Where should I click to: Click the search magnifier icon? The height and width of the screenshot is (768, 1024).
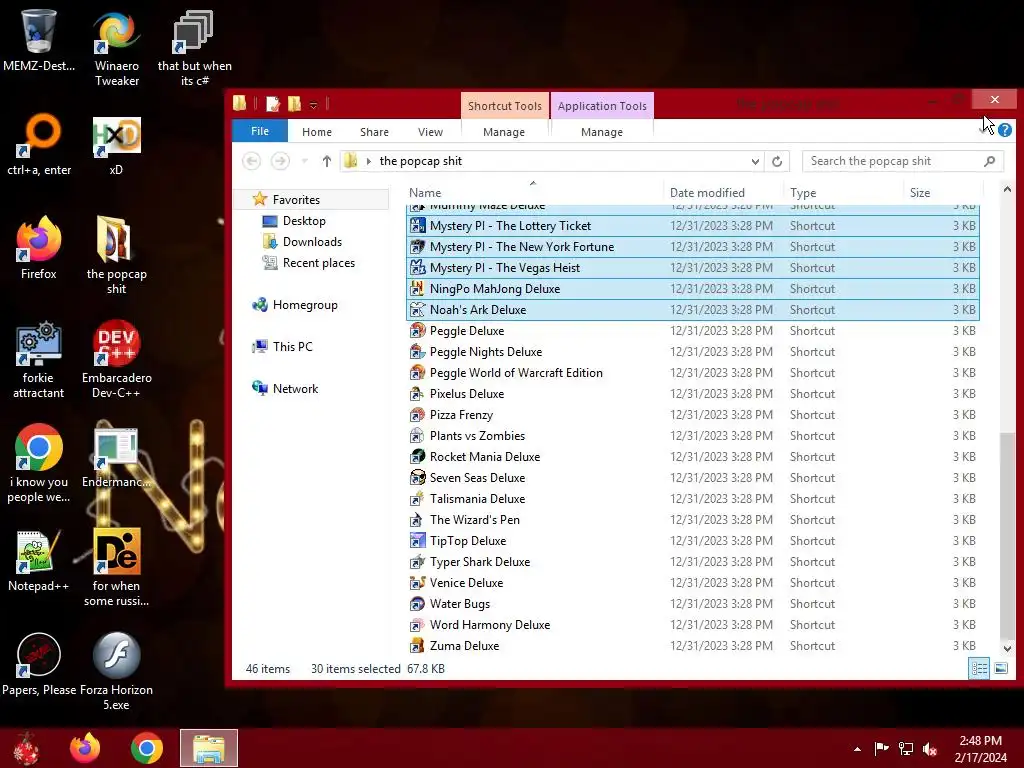[x=990, y=161]
